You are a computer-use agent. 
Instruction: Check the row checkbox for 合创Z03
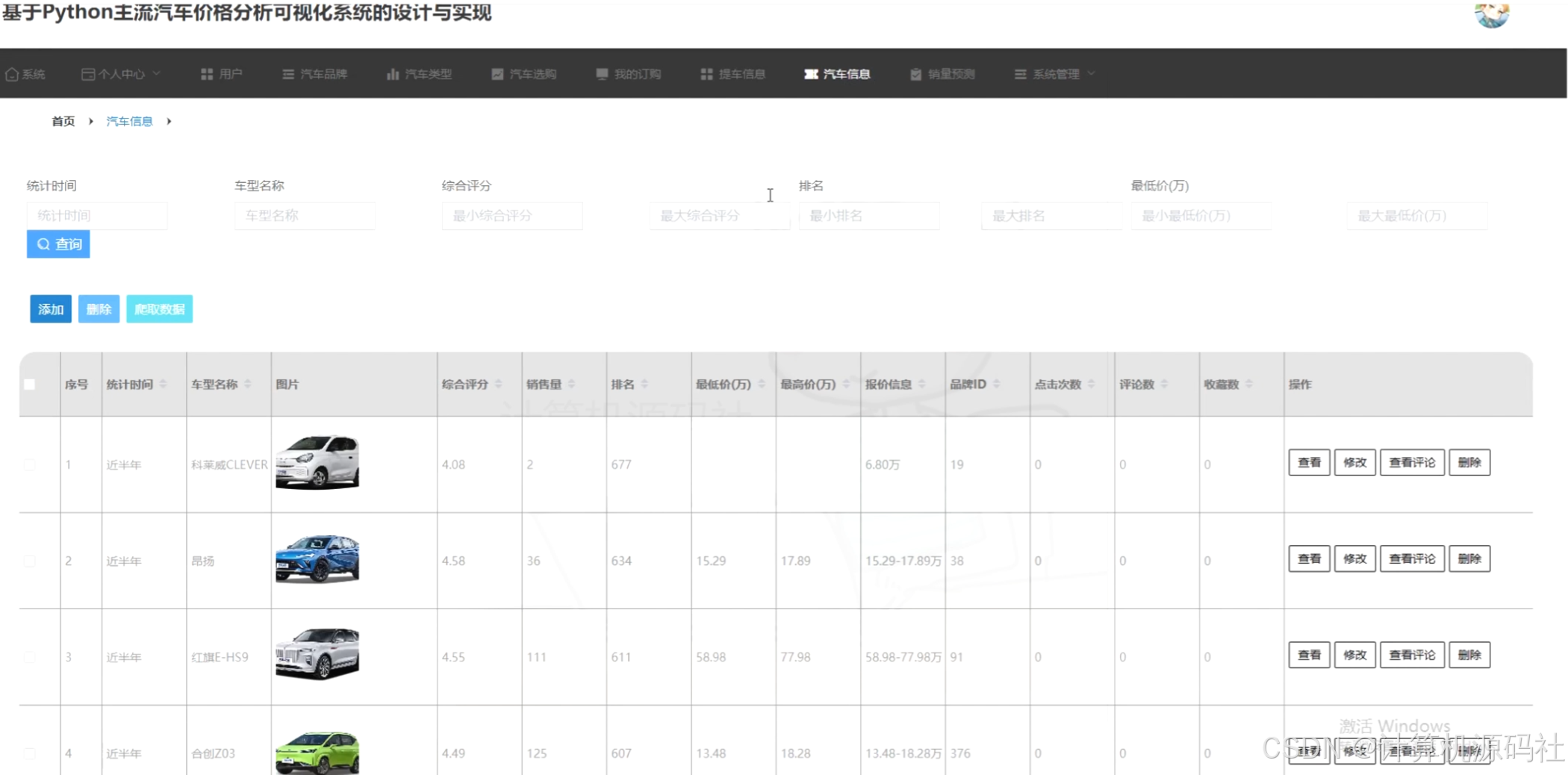point(30,753)
